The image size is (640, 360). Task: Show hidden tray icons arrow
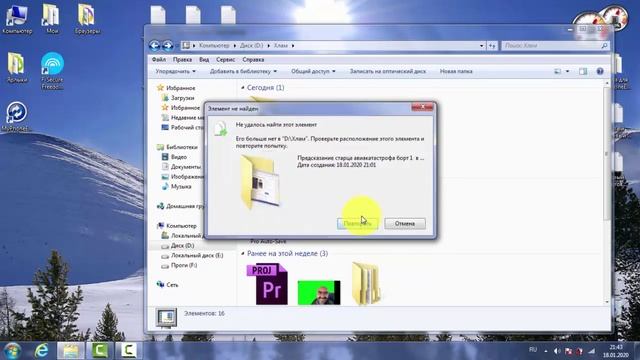[x=546, y=351]
